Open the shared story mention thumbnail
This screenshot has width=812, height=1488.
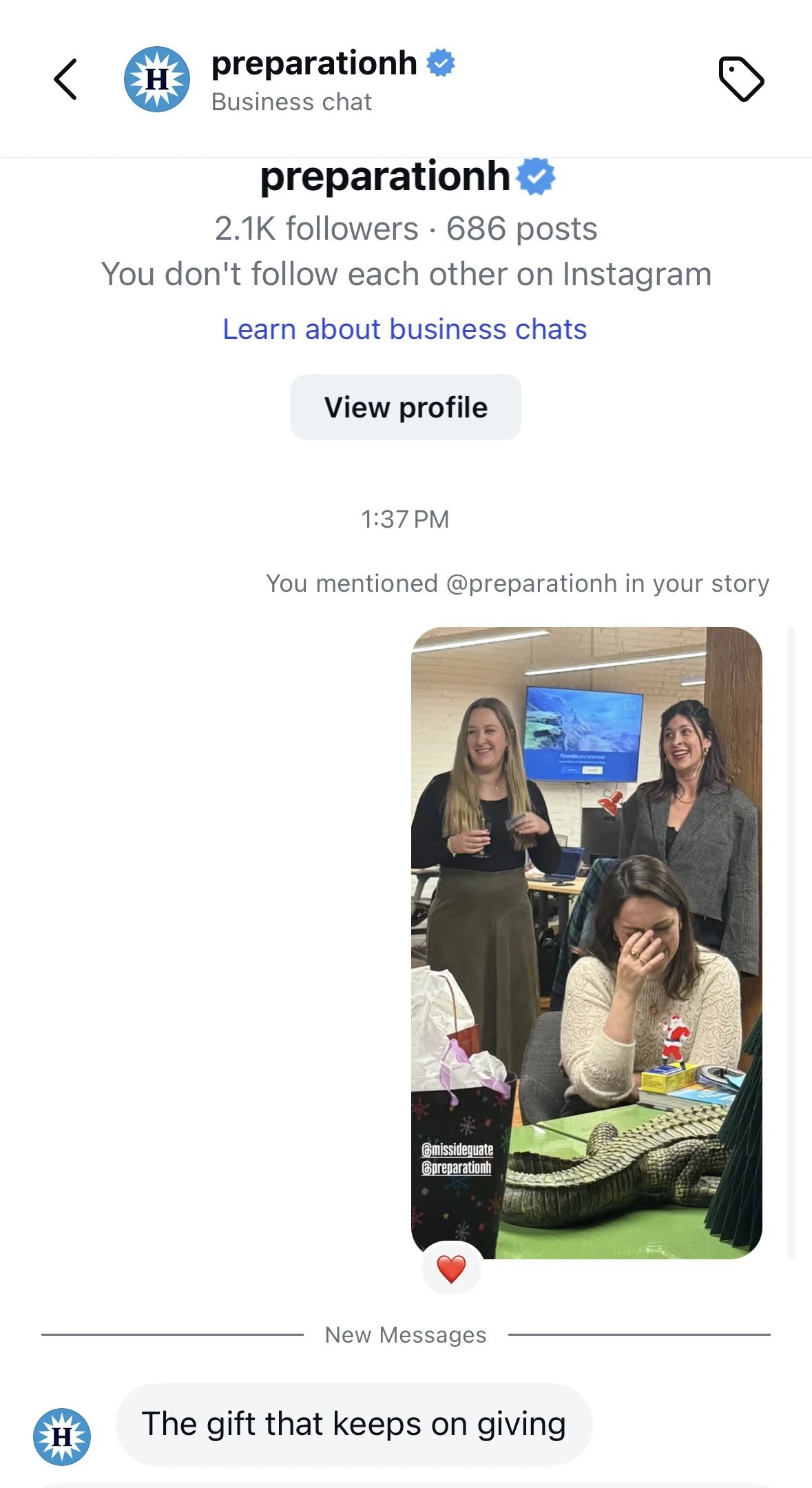pos(587,942)
